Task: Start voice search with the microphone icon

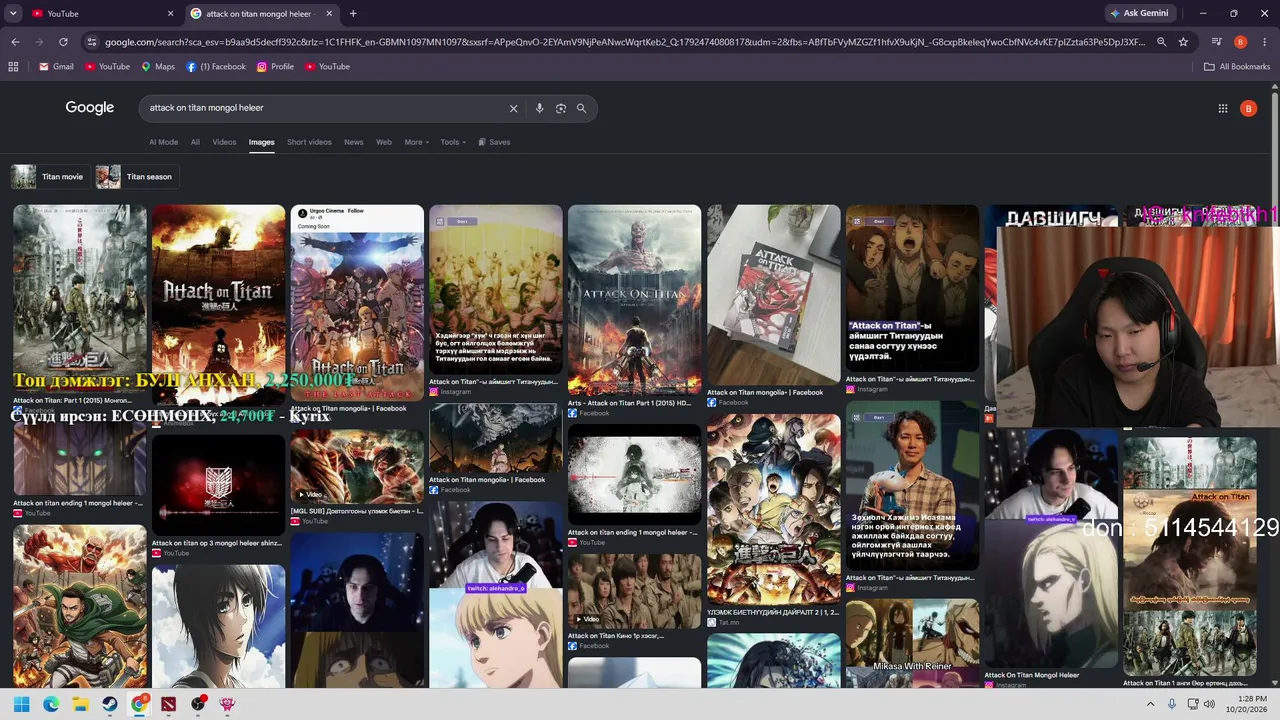Action: tap(539, 108)
